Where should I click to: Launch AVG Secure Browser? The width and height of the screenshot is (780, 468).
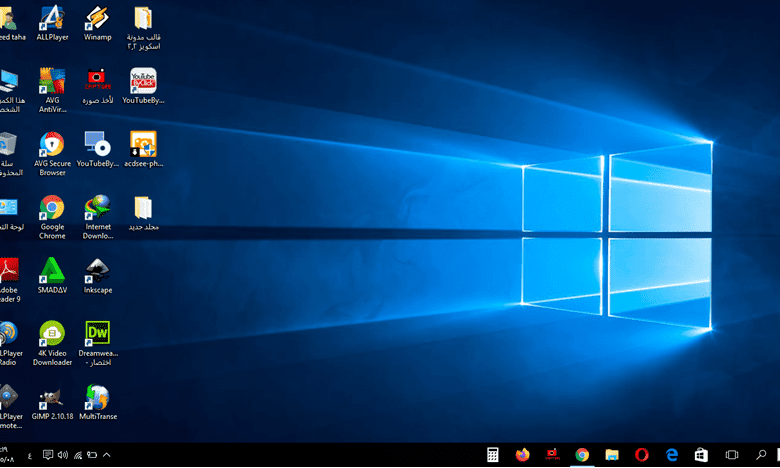pos(52,154)
